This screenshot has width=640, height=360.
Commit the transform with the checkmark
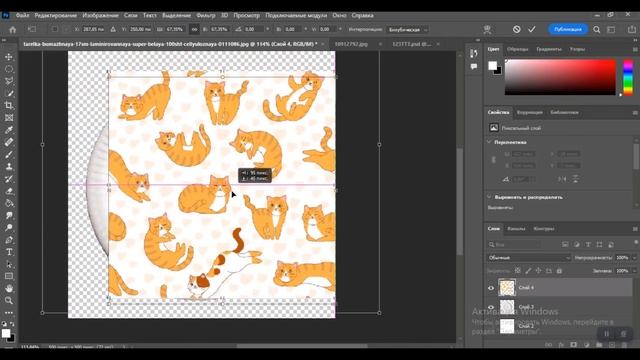coord(531,29)
